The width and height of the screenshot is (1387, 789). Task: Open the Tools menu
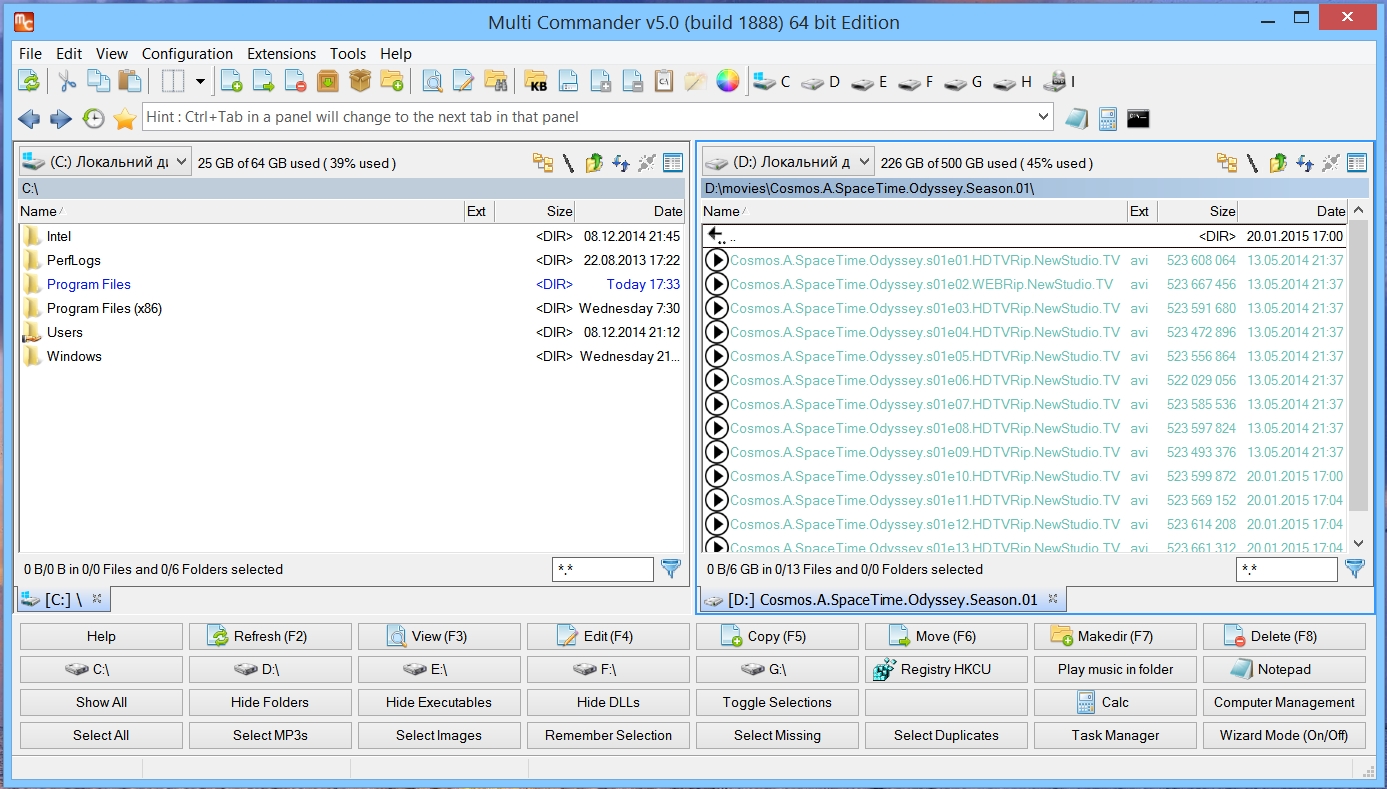click(348, 54)
